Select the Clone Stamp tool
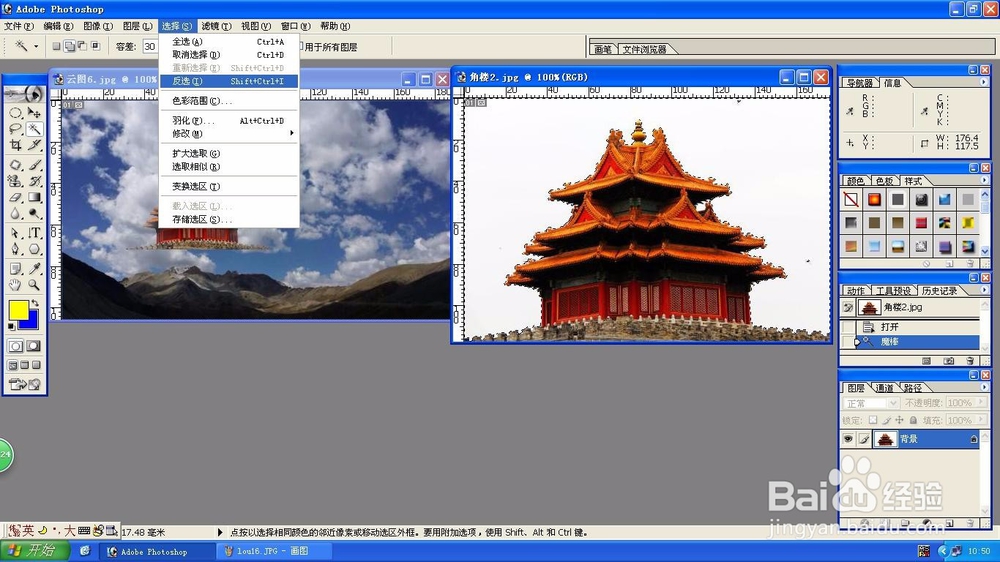 coord(16,181)
